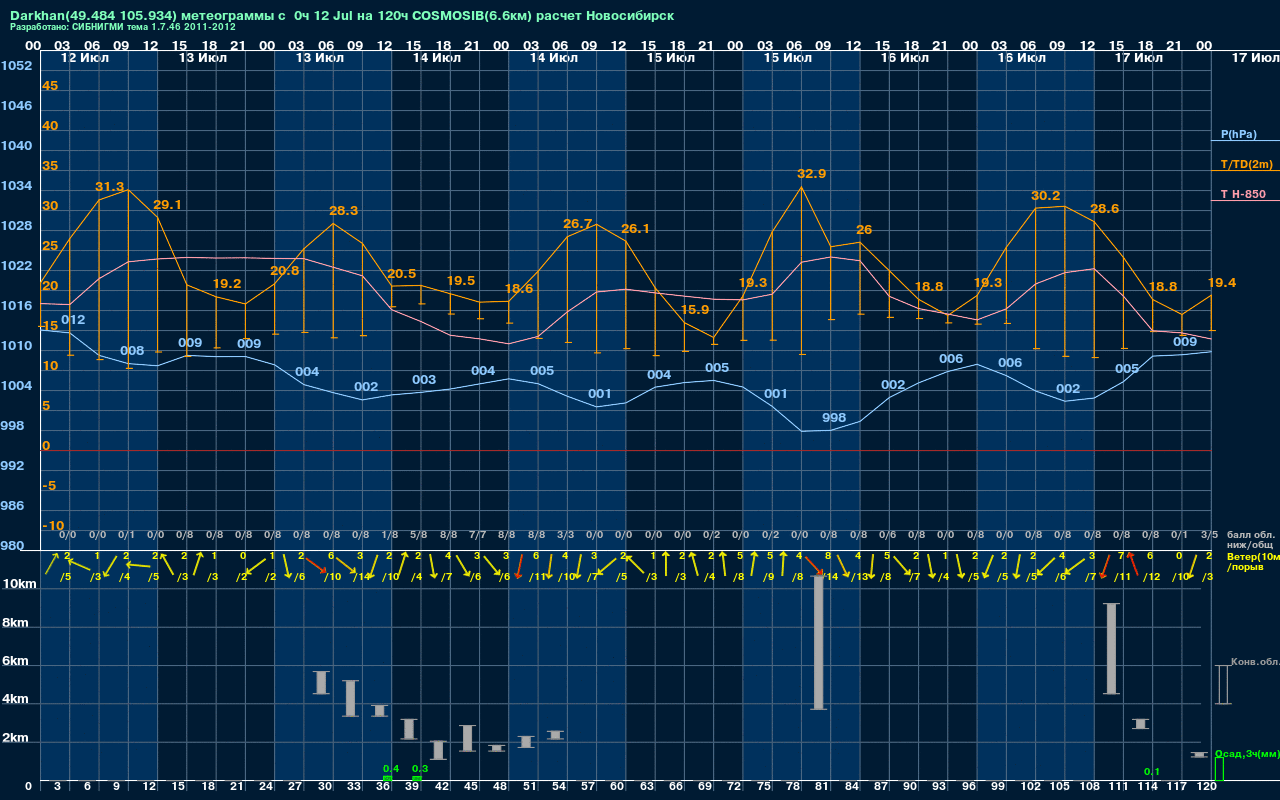Click the 26.7 temperature peak label

tap(578, 223)
